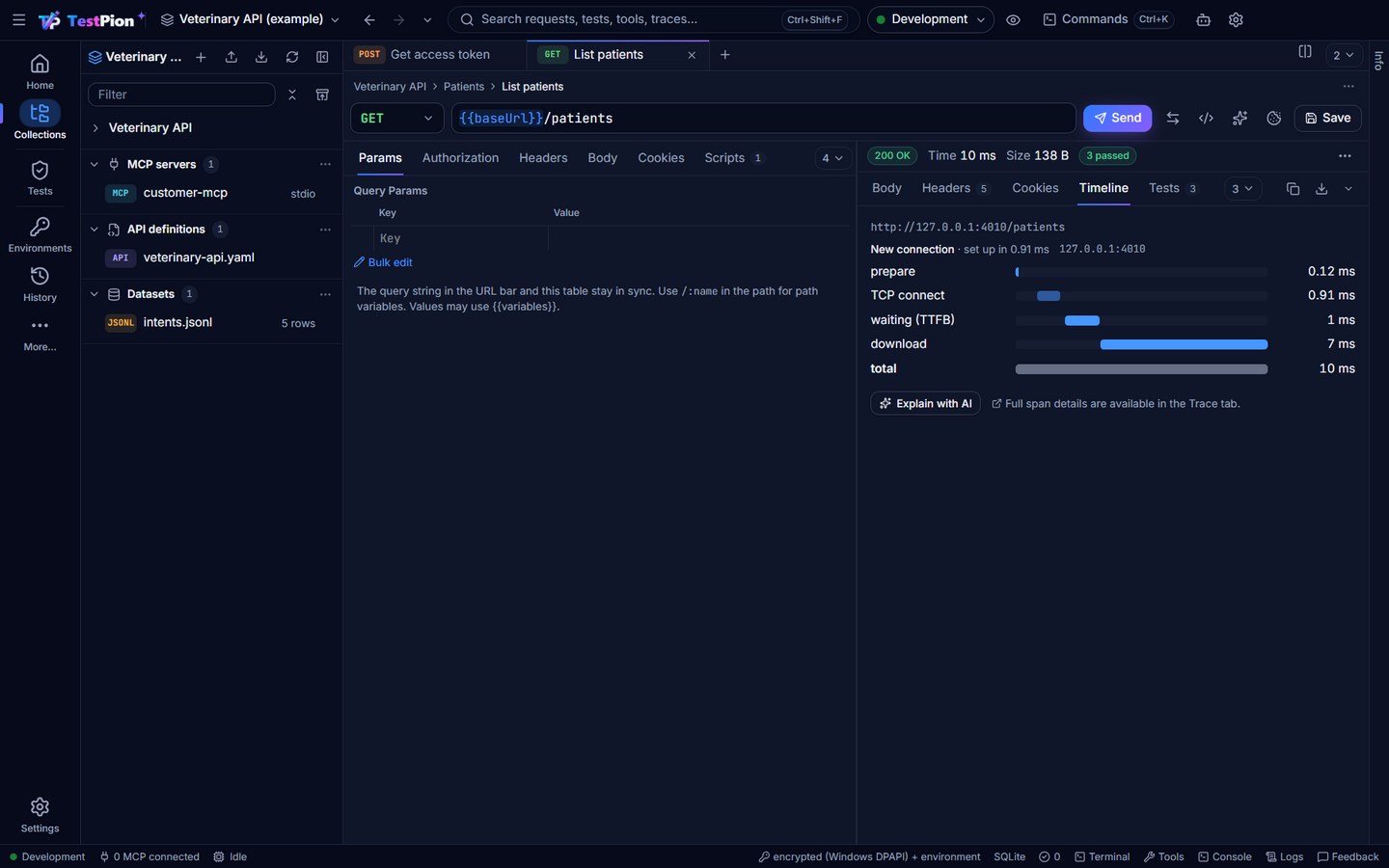1389x868 pixels.
Task: Close the List patients tab
Action: click(x=692, y=55)
